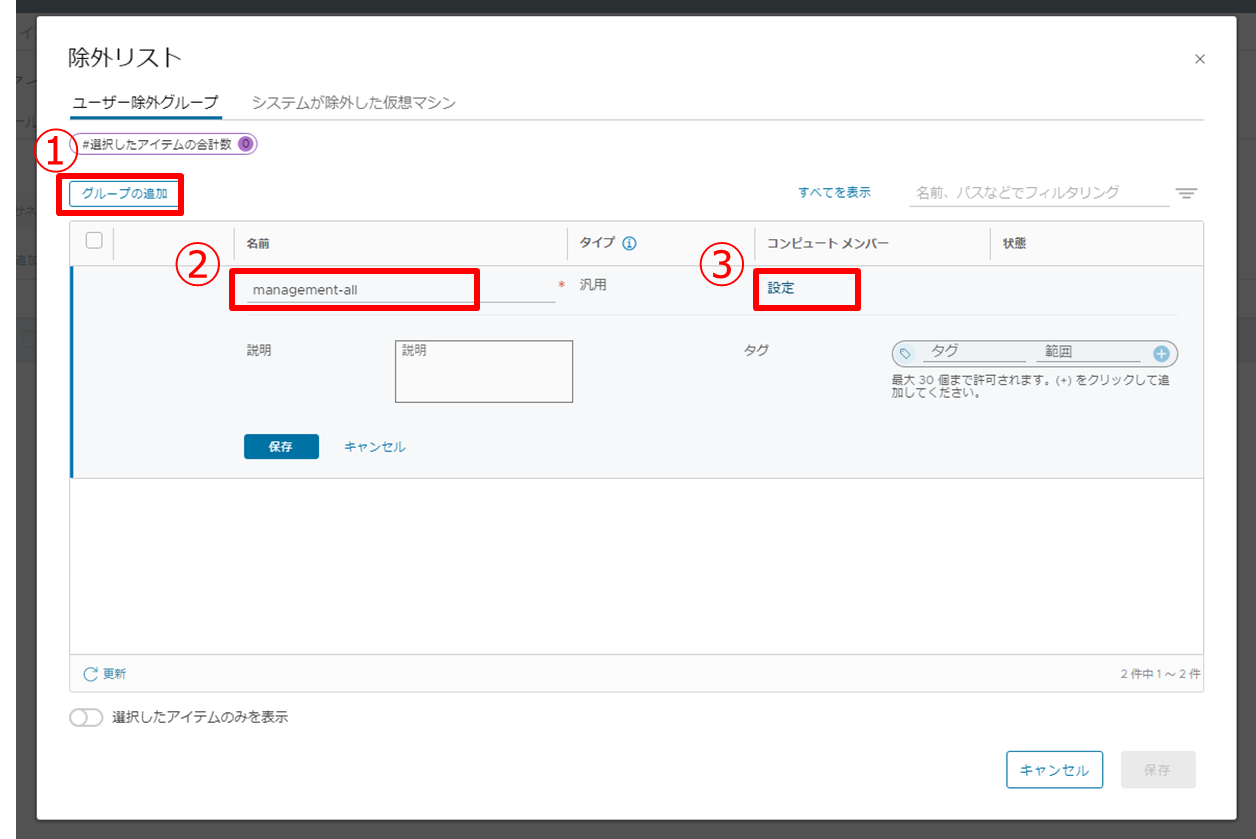Click the info icon beside タイプ

630,243
